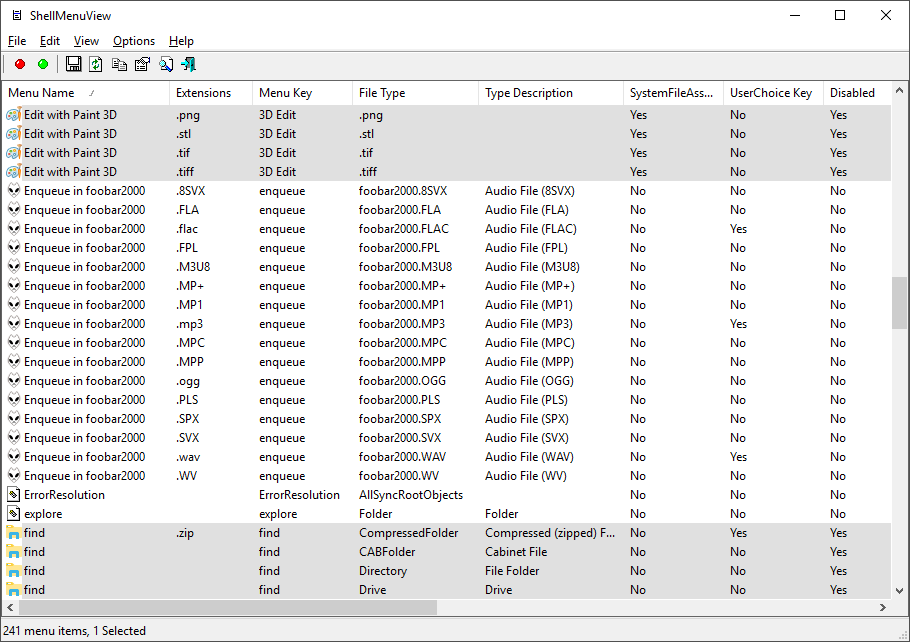This screenshot has width=910, height=642.
Task: Click the red Disable Selected Items icon
Action: click(20, 64)
